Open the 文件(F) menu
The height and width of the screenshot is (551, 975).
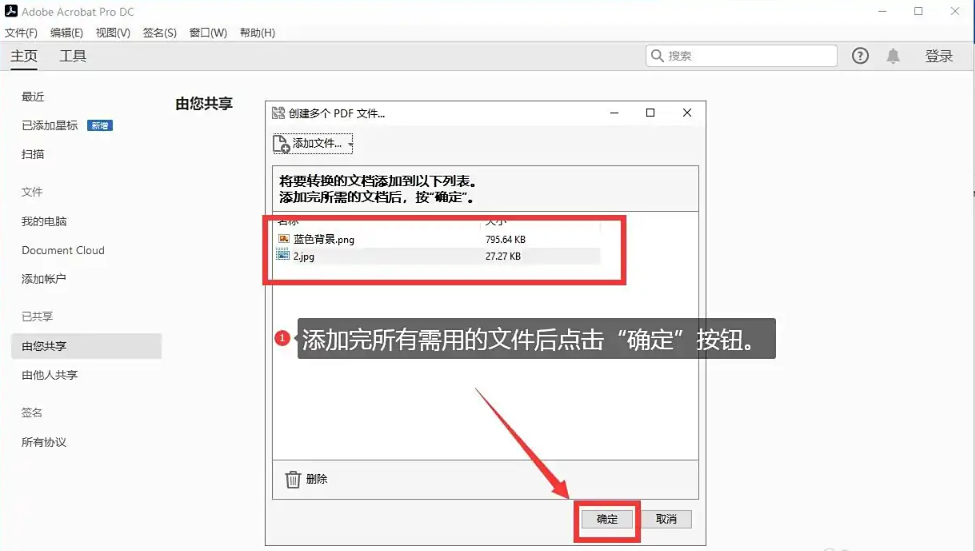click(21, 33)
